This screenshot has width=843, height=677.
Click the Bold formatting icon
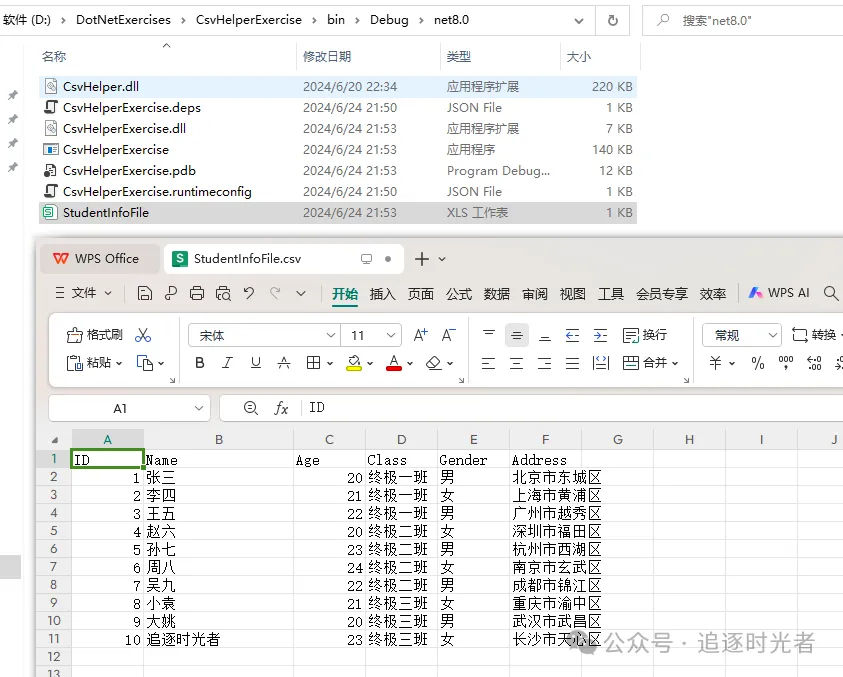click(200, 363)
